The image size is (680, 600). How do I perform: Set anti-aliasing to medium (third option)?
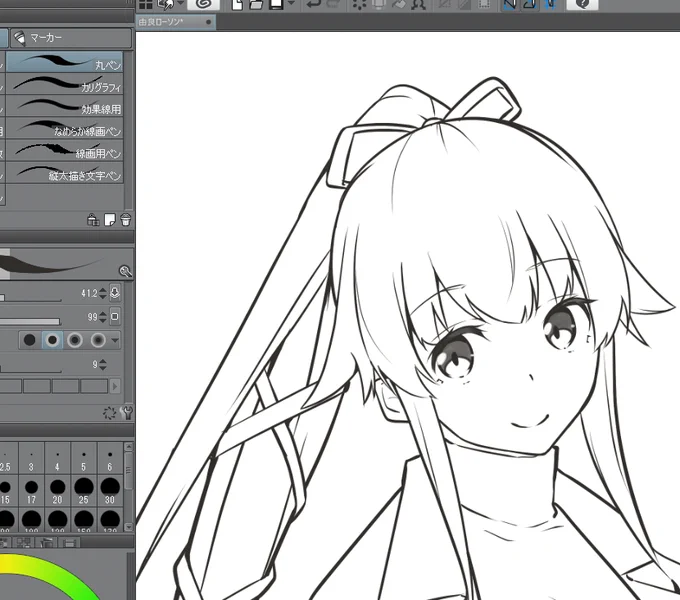75,340
